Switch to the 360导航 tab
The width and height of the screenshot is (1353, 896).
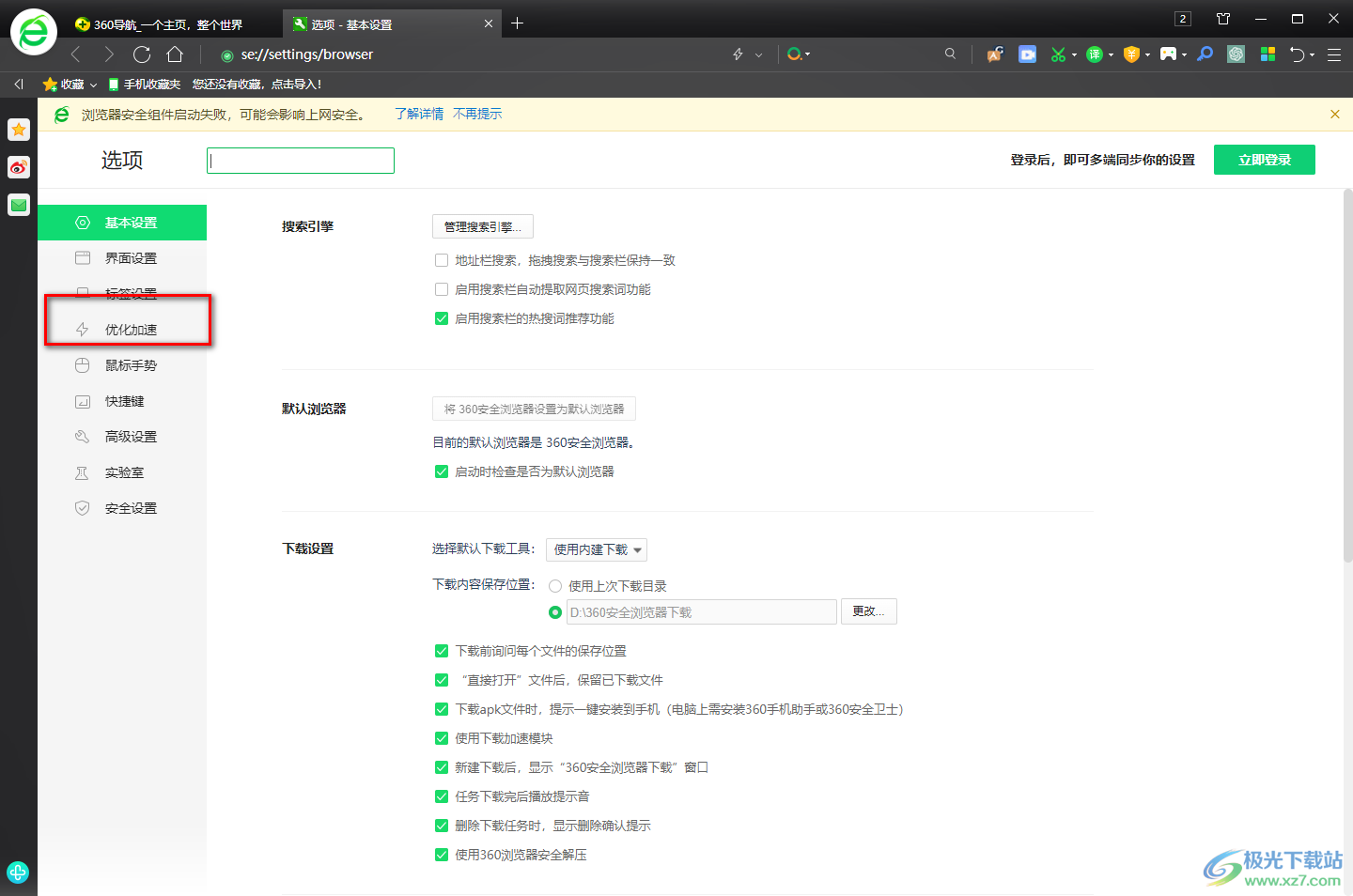169,23
